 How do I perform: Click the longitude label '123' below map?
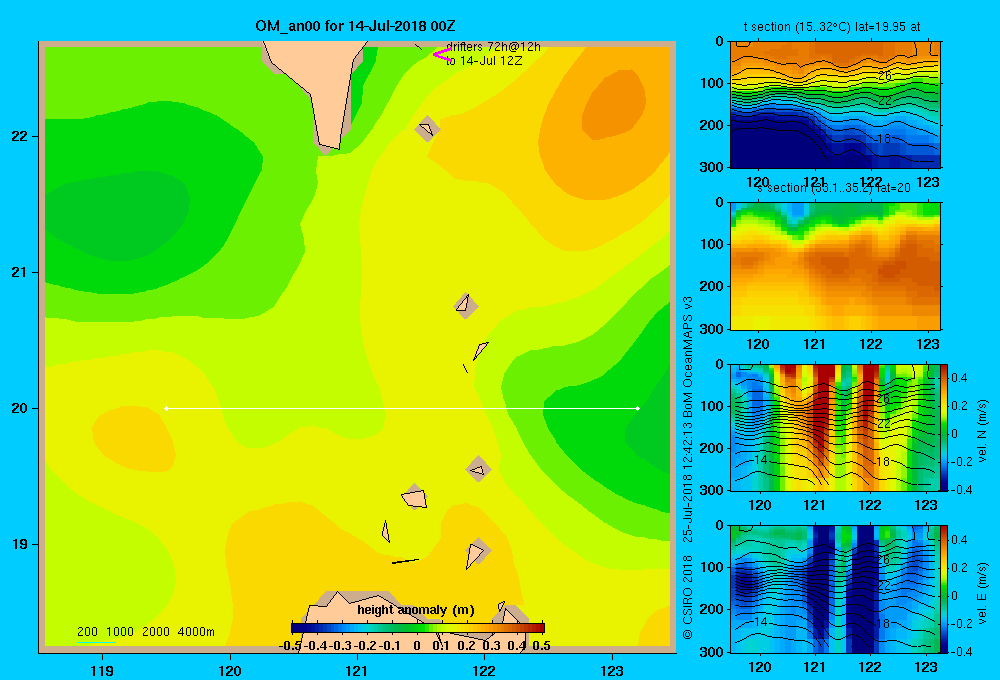click(612, 670)
